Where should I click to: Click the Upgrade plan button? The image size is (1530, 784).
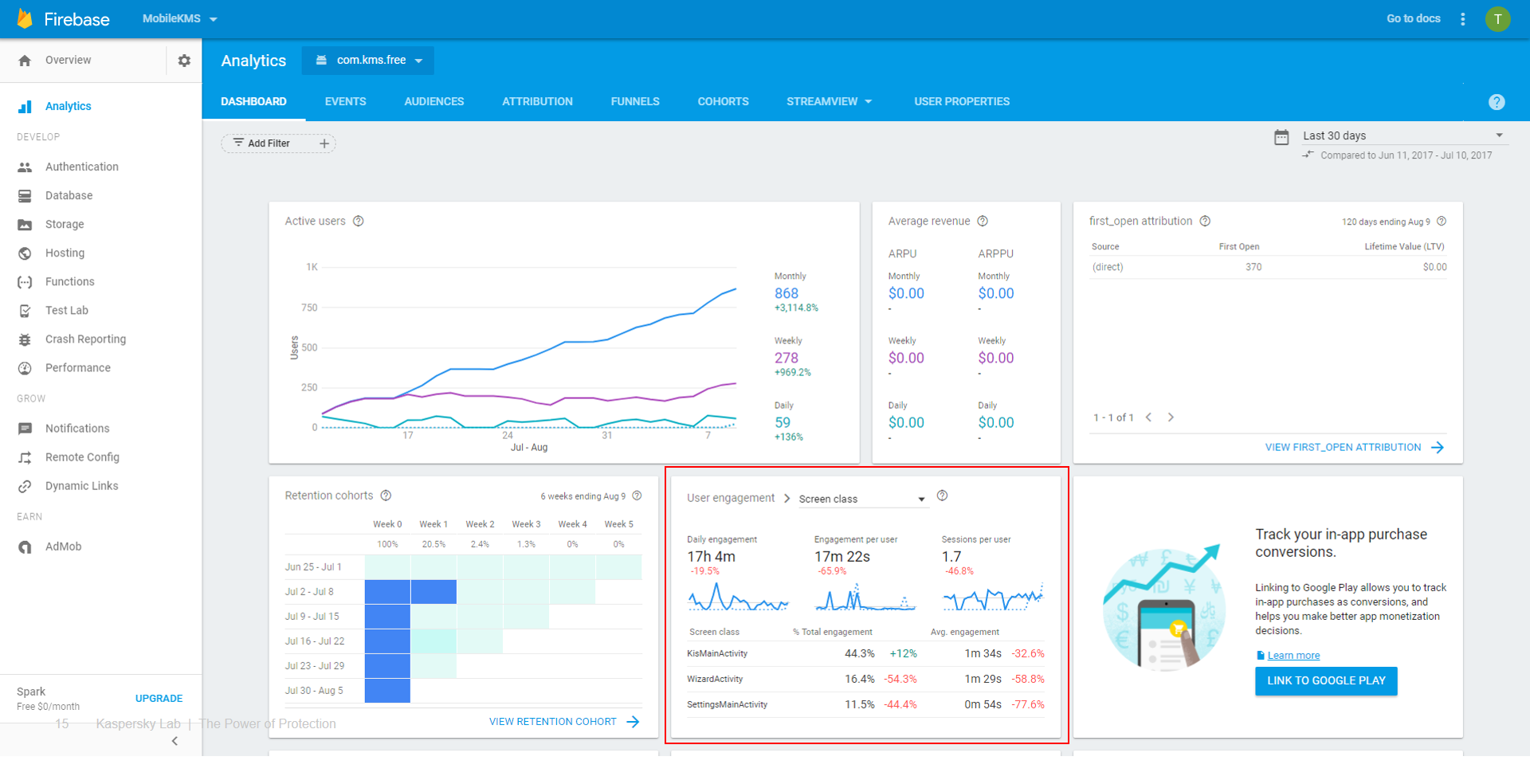pos(159,698)
